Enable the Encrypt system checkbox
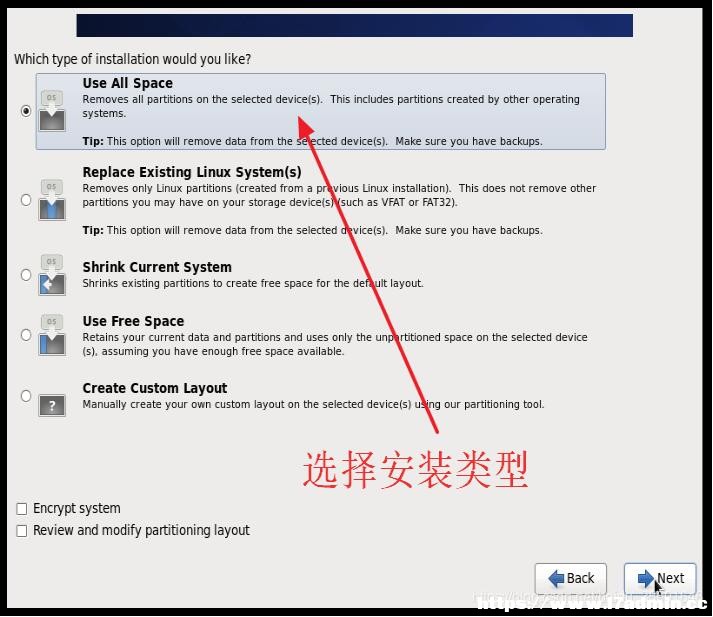Viewport: 713px width, 617px height. pyautogui.click(x=21, y=509)
